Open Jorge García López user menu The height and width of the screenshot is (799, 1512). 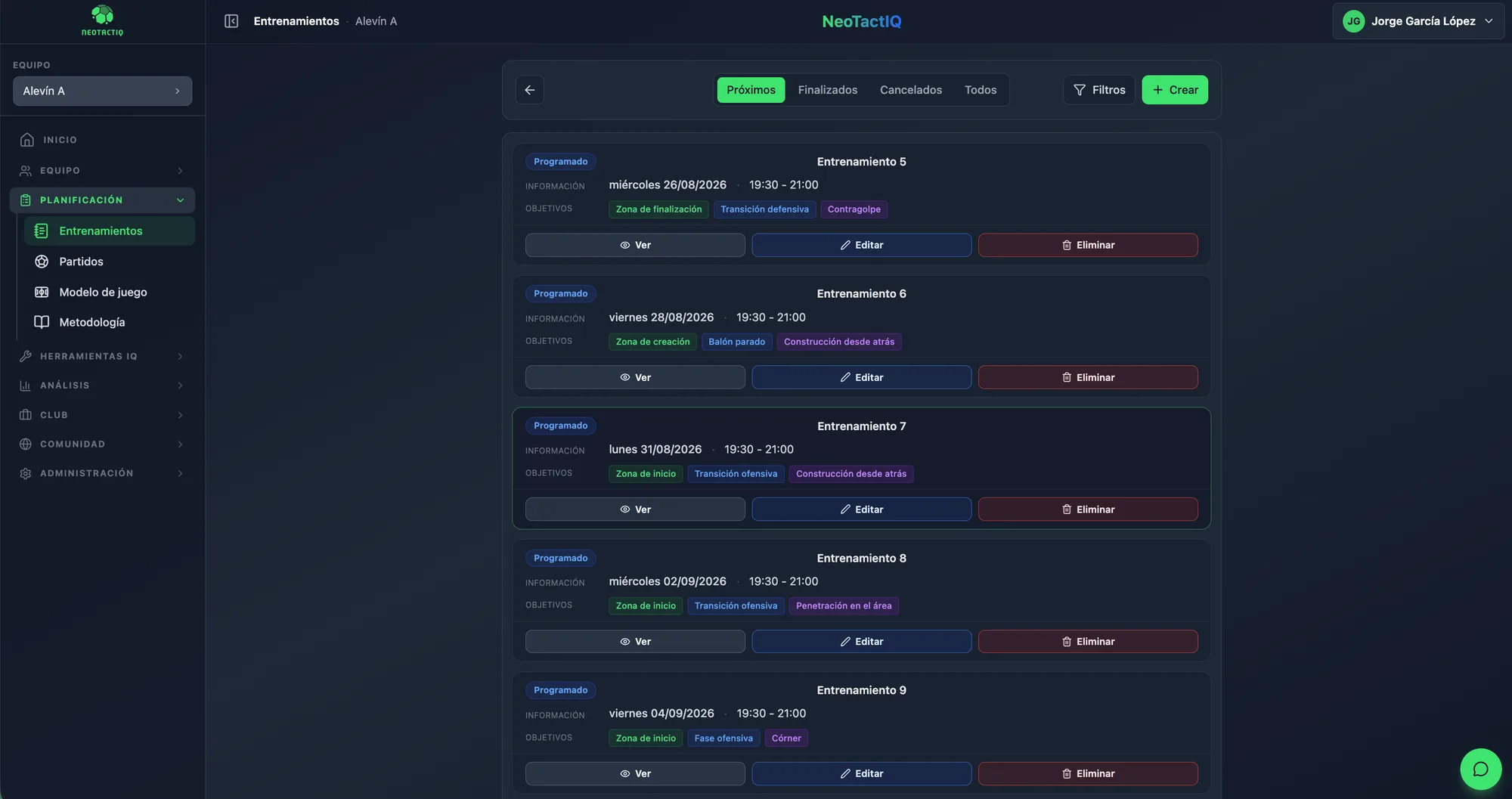(1418, 21)
